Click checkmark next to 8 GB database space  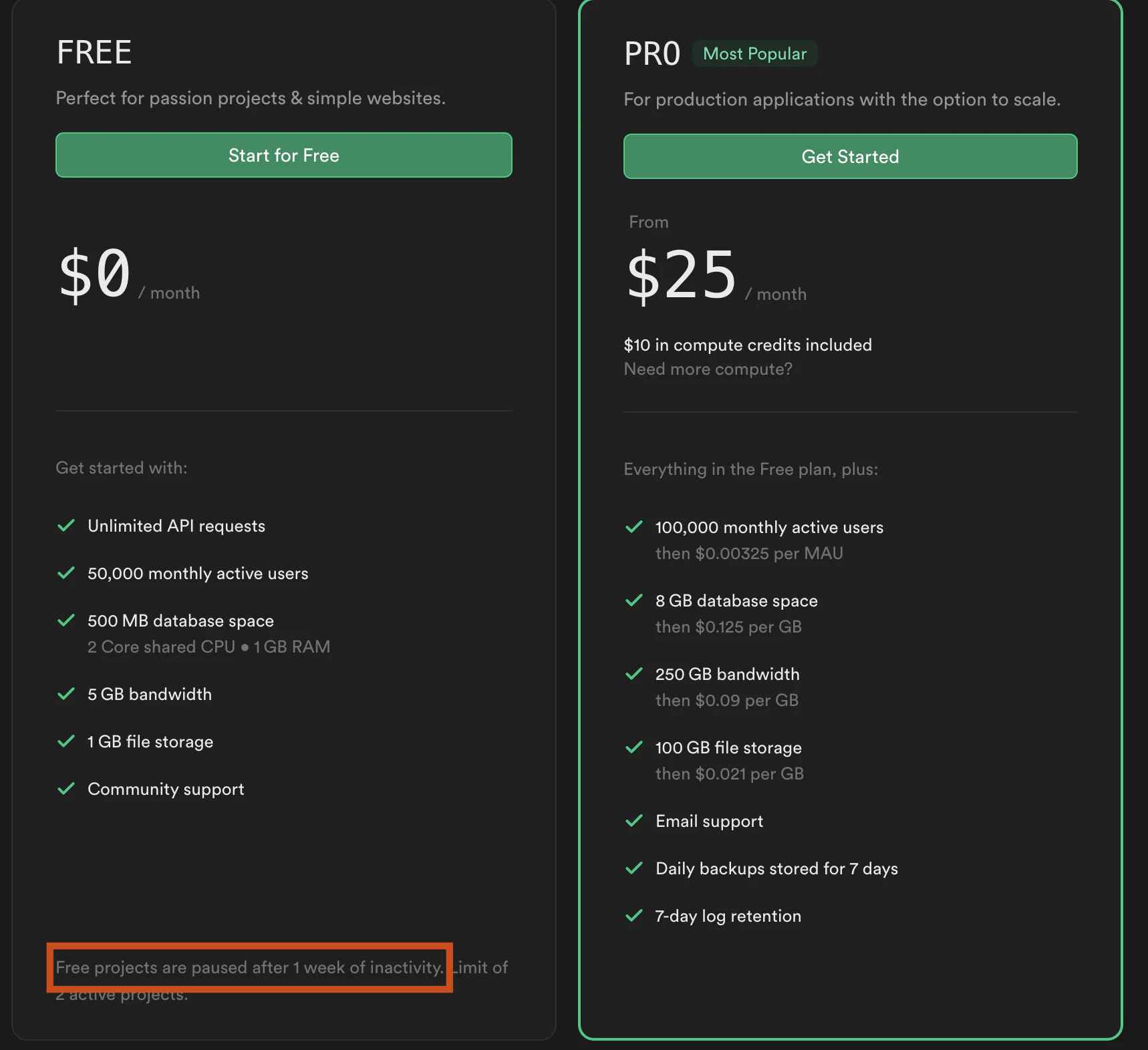pos(634,600)
